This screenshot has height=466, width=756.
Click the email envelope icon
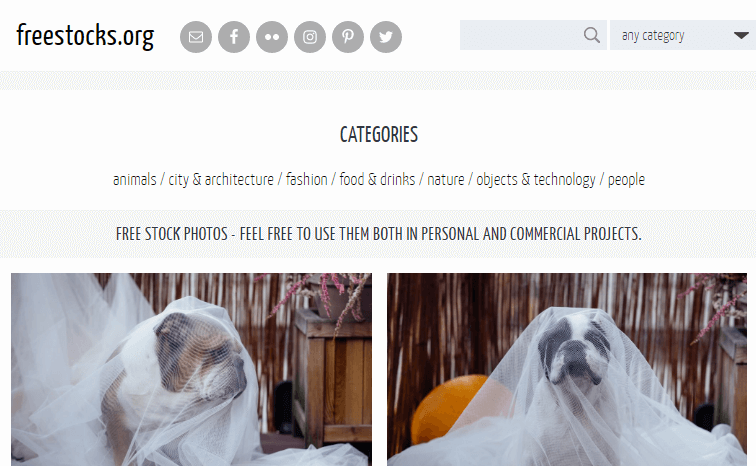click(x=196, y=37)
